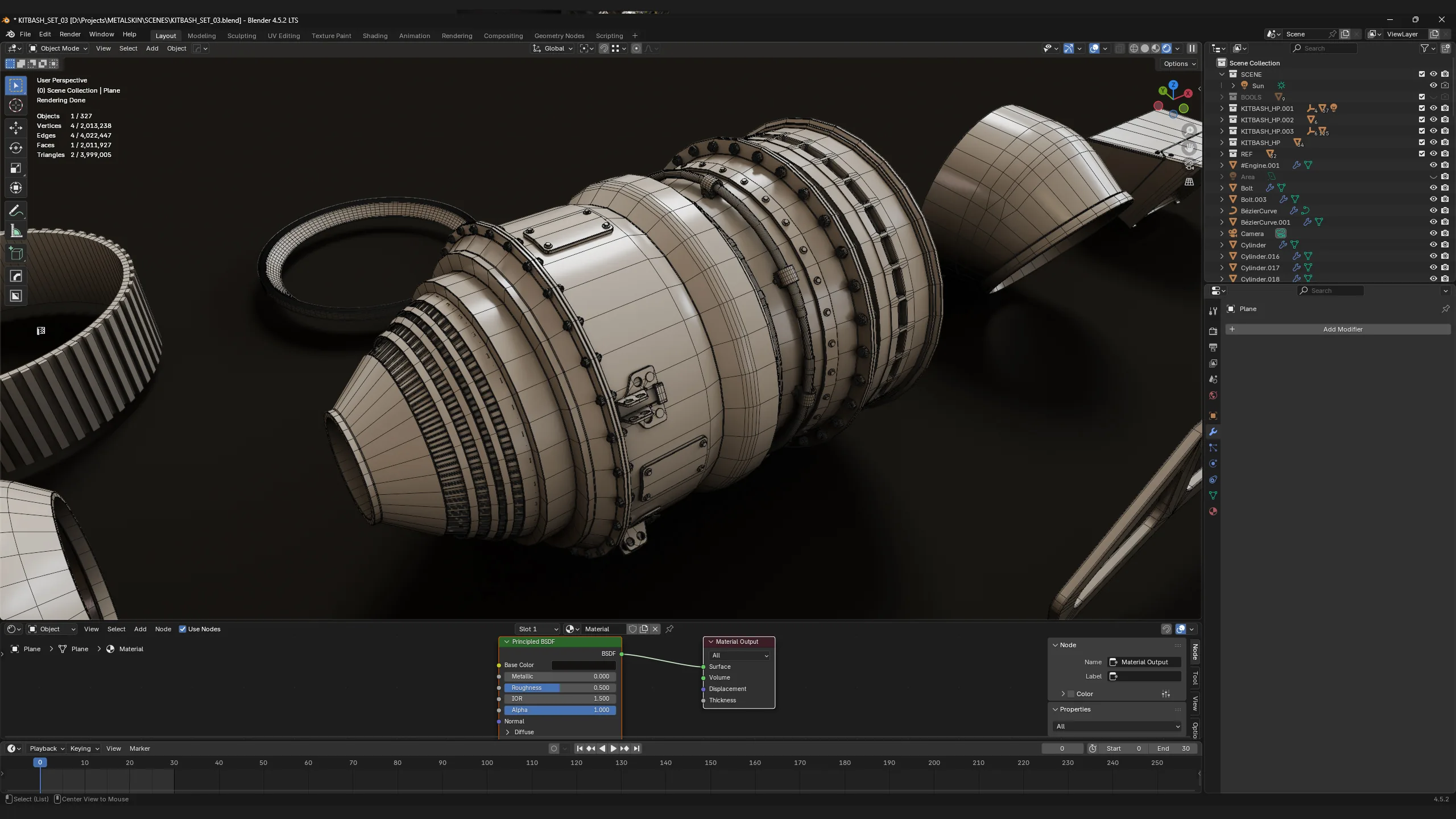Open the Modifiers properties tab
The width and height of the screenshot is (1456, 819).
click(x=1213, y=432)
